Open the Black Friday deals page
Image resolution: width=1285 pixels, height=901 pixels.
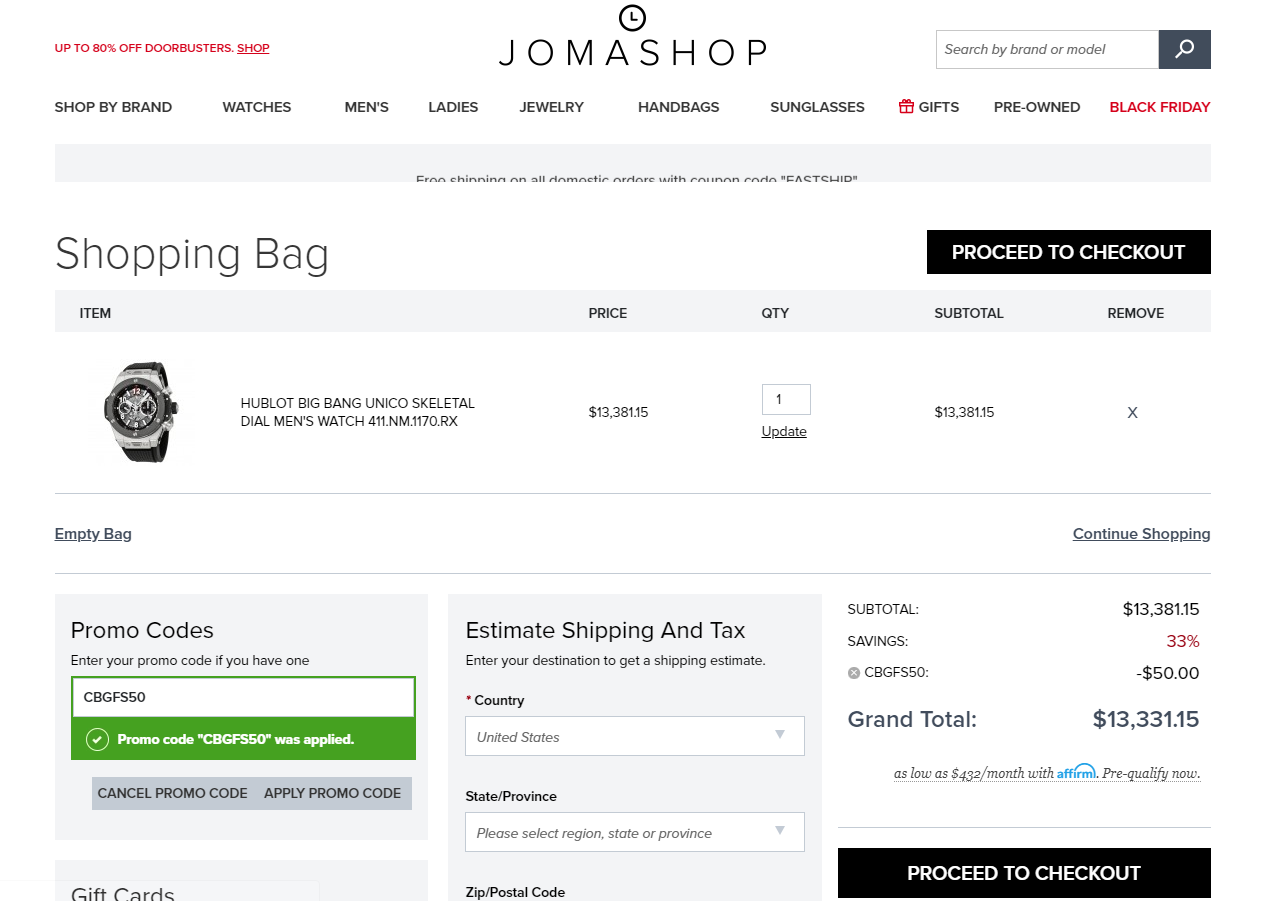pos(1160,107)
